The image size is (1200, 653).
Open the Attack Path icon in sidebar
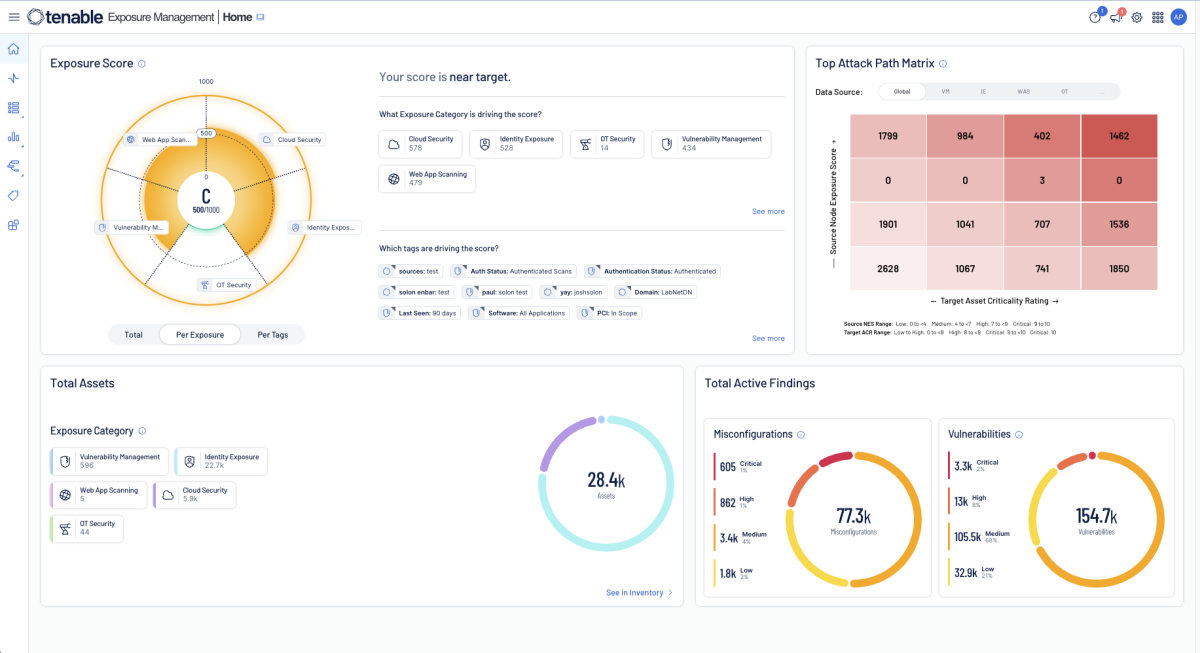(x=13, y=167)
